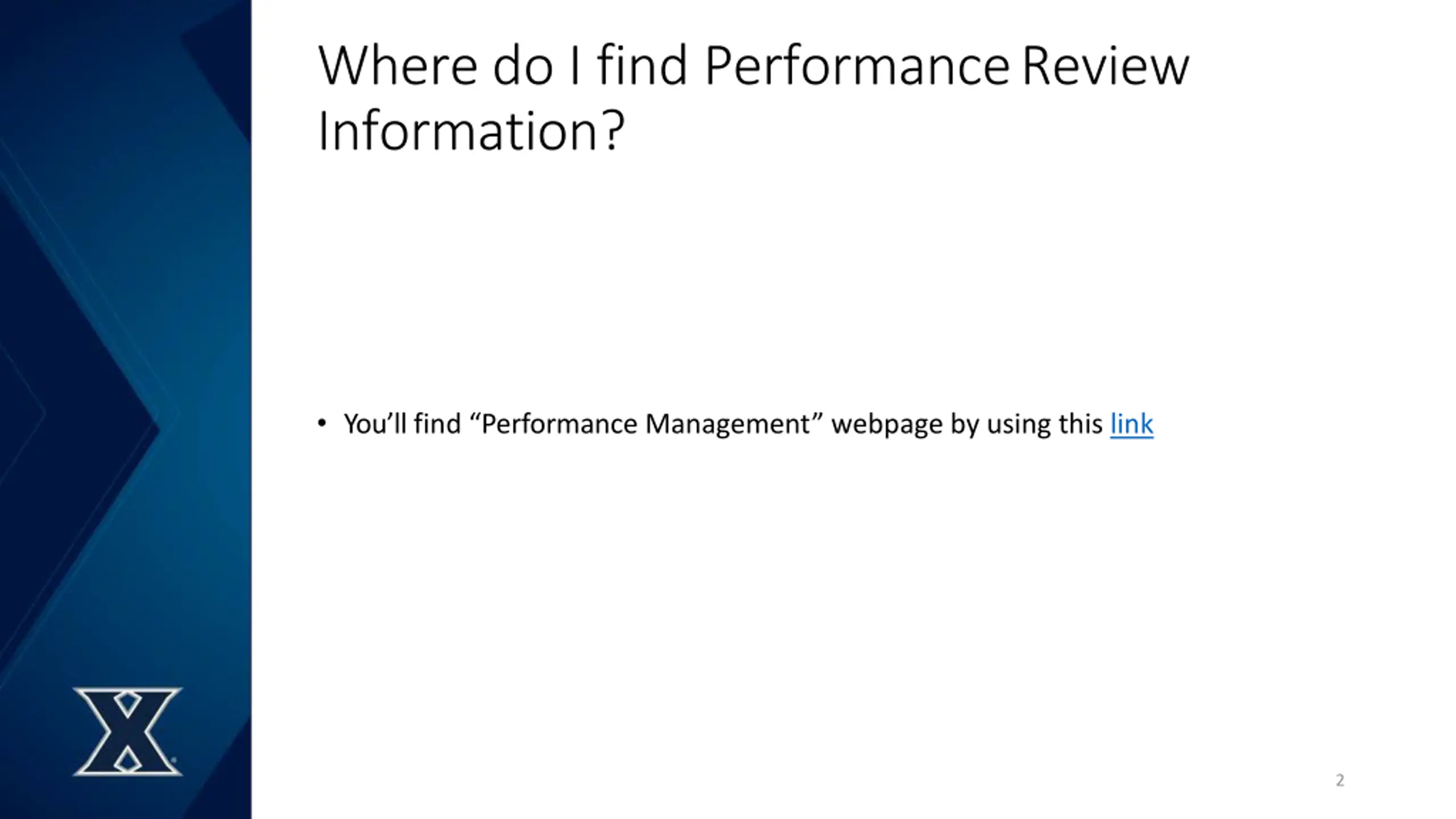Click the word "Performance" in the heading

pyautogui.click(x=857, y=66)
